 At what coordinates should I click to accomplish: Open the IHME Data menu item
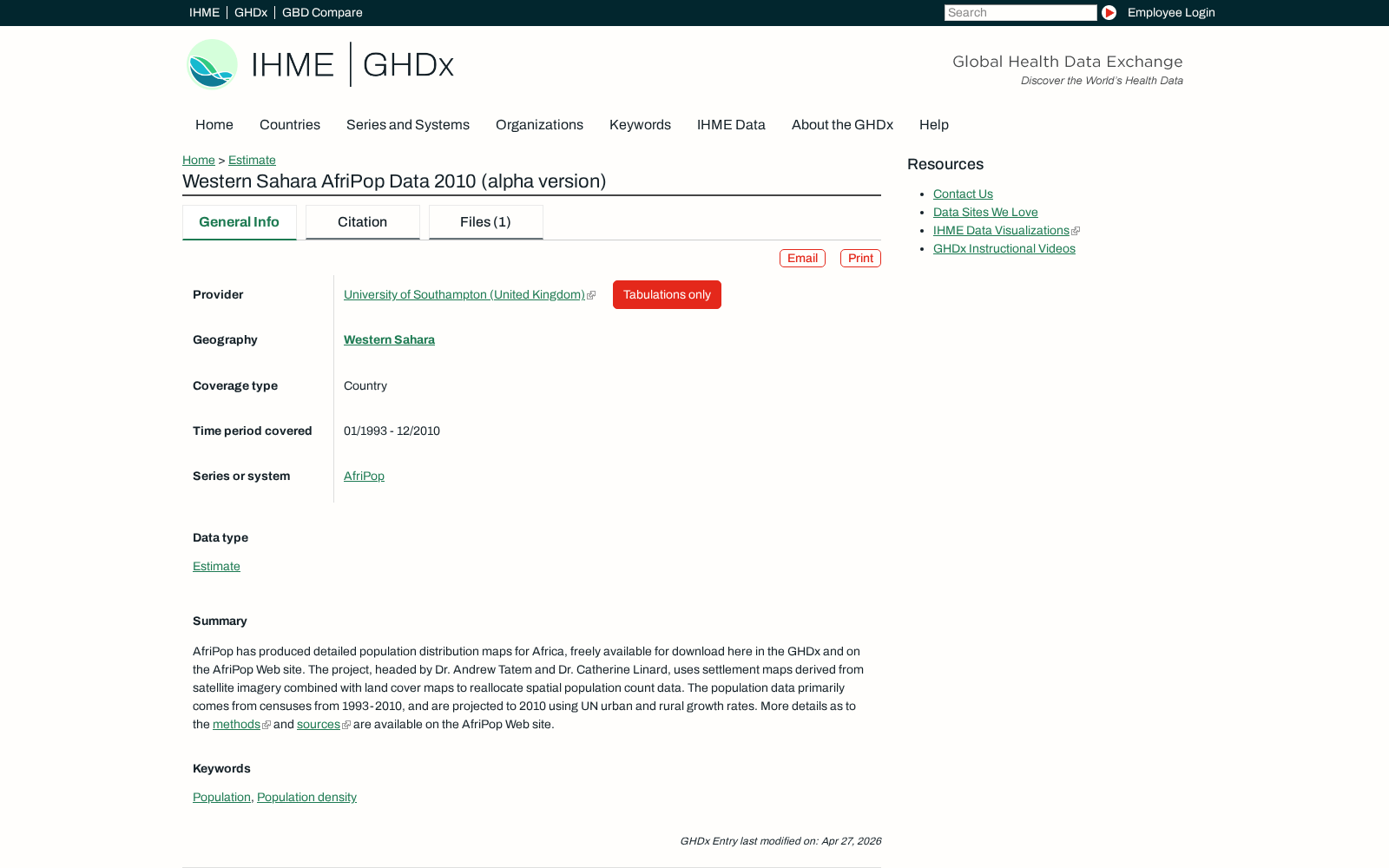[x=731, y=124]
